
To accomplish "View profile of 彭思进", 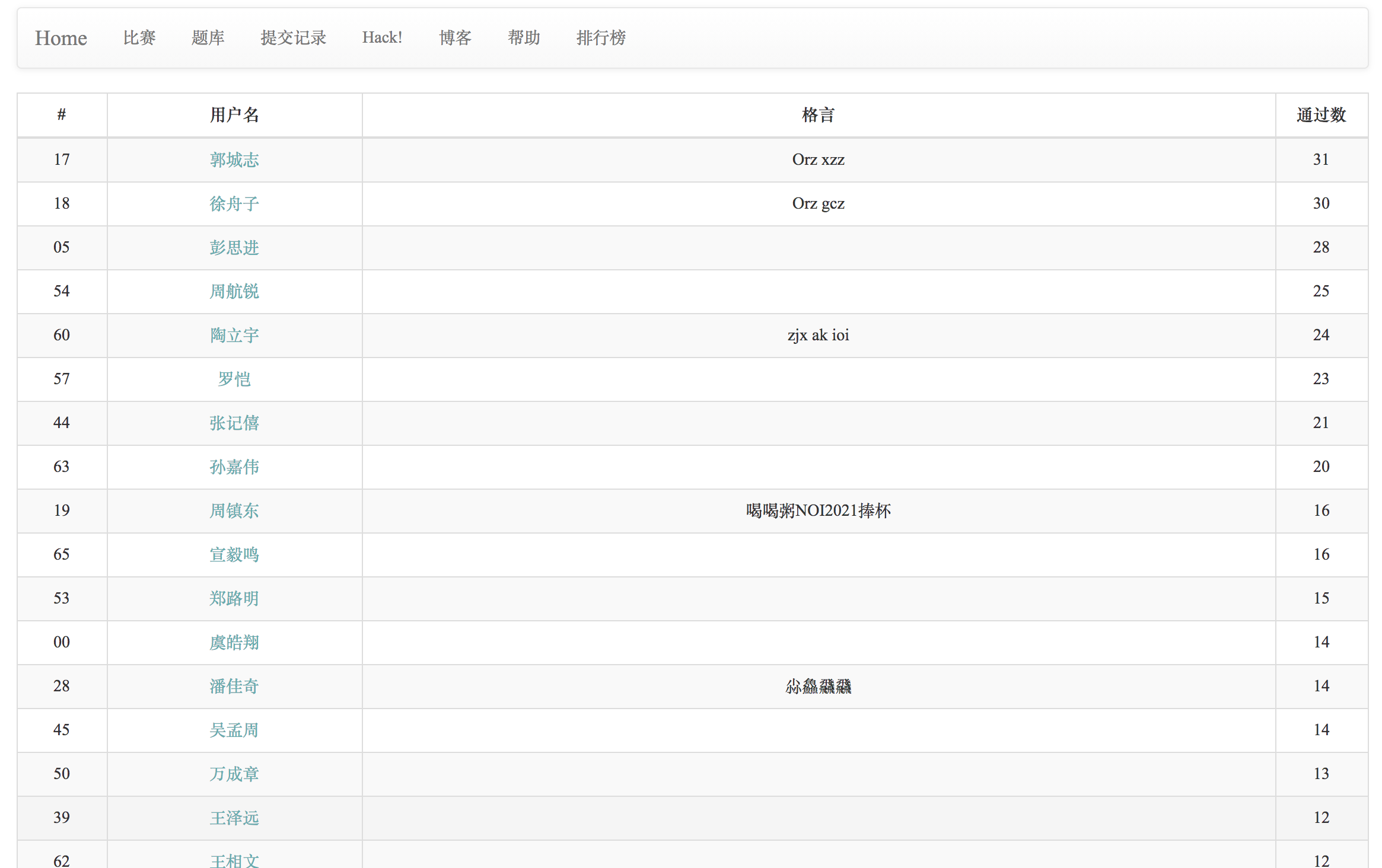I will pyautogui.click(x=234, y=247).
